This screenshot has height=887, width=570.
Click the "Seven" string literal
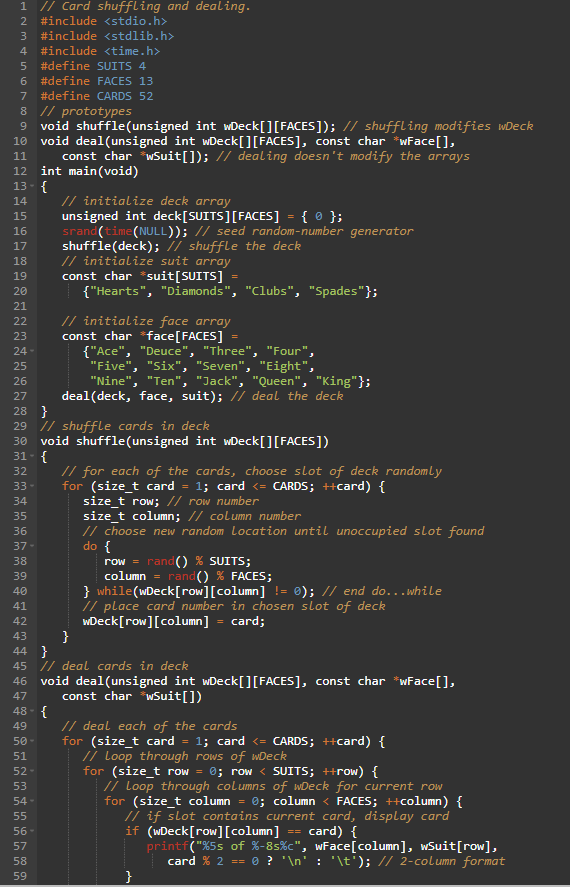223,366
